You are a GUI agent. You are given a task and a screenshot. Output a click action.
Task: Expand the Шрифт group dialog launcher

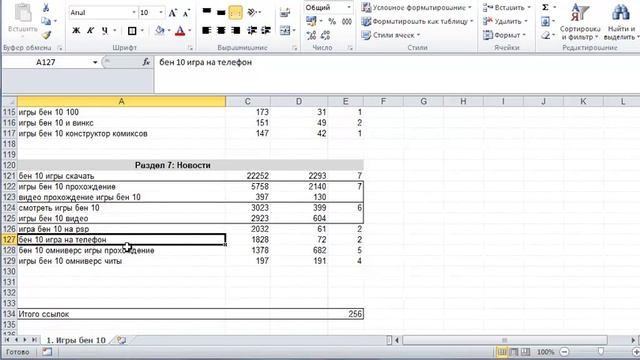coord(190,48)
